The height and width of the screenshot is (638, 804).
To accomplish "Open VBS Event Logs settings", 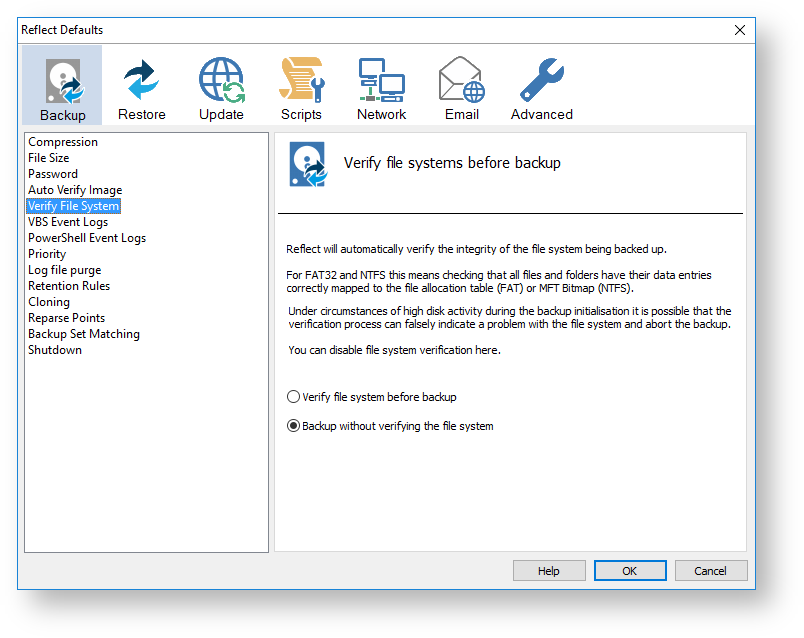I will [x=68, y=222].
